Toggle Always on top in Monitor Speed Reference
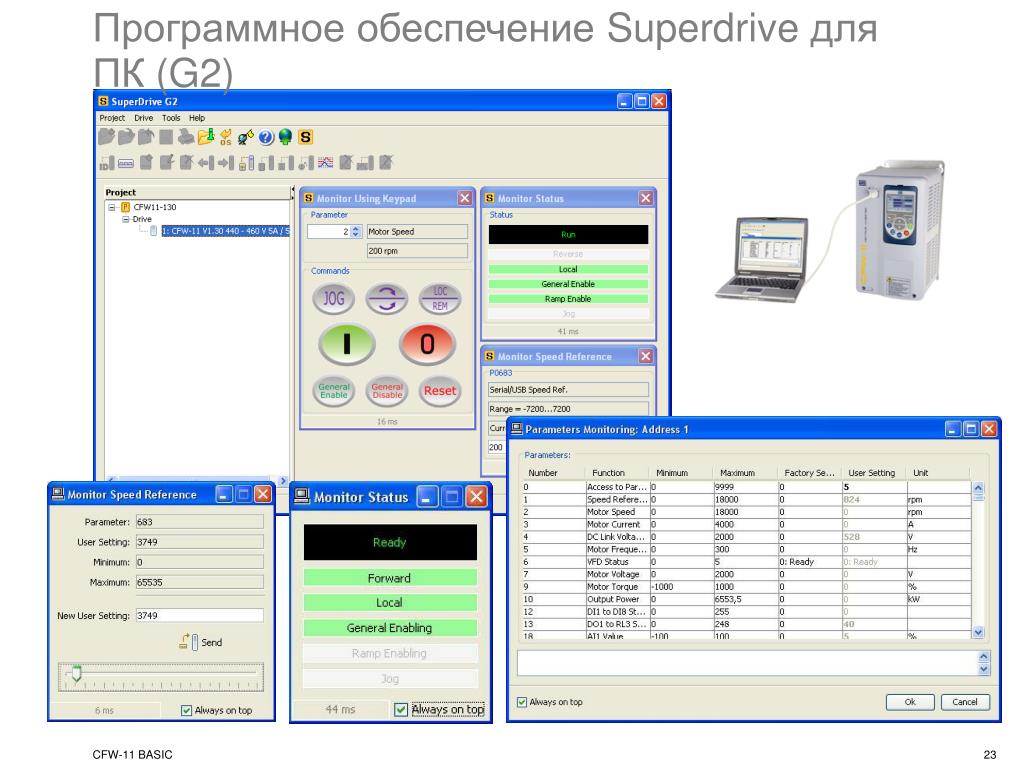 pos(186,711)
